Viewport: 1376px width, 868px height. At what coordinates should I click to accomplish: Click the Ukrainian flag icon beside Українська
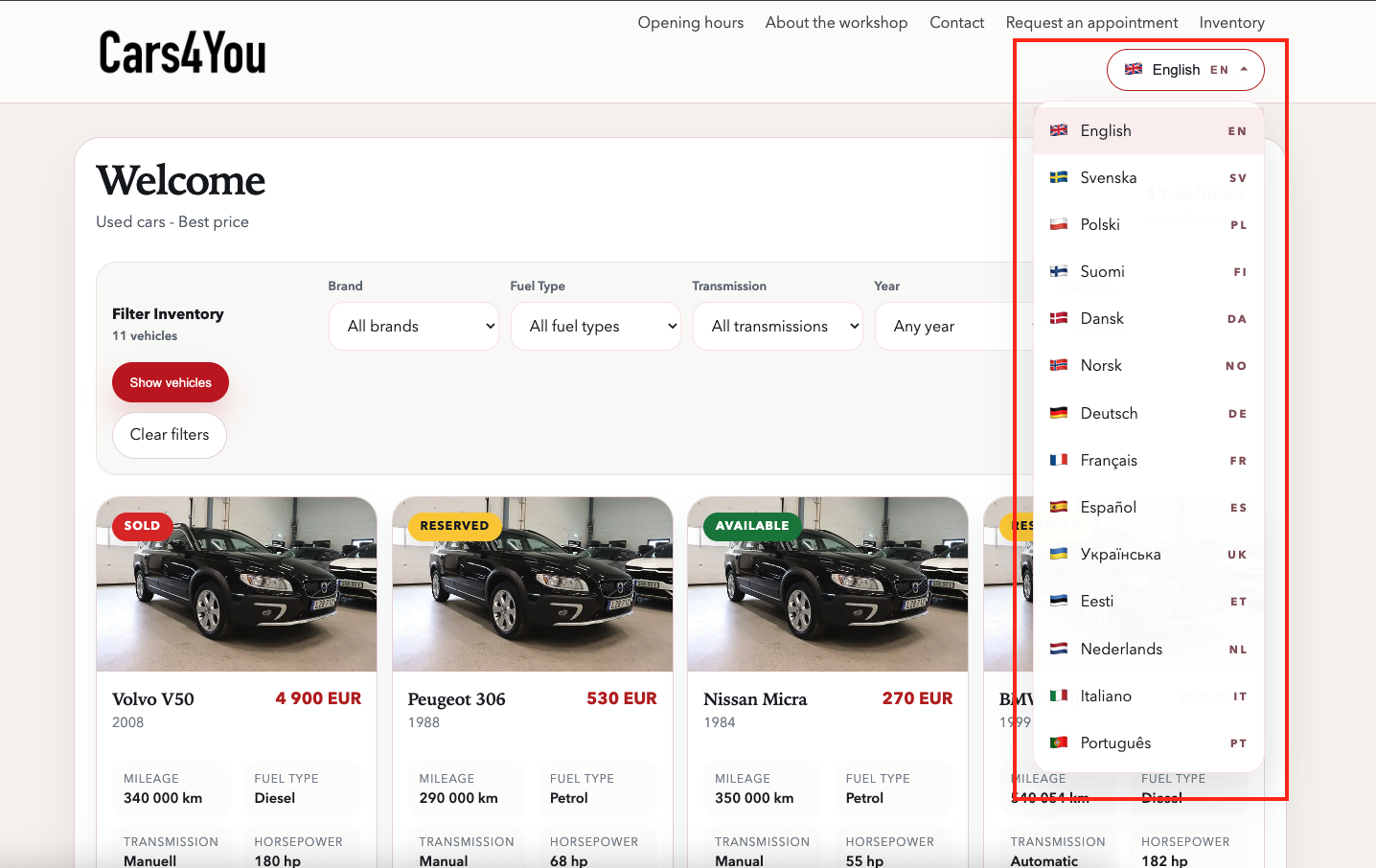coord(1059,554)
